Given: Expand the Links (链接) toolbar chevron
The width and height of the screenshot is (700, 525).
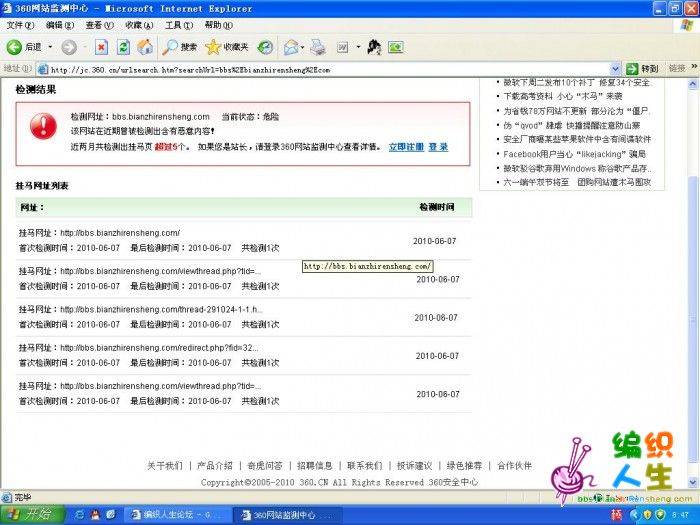Looking at the screenshot, I should point(694,67).
